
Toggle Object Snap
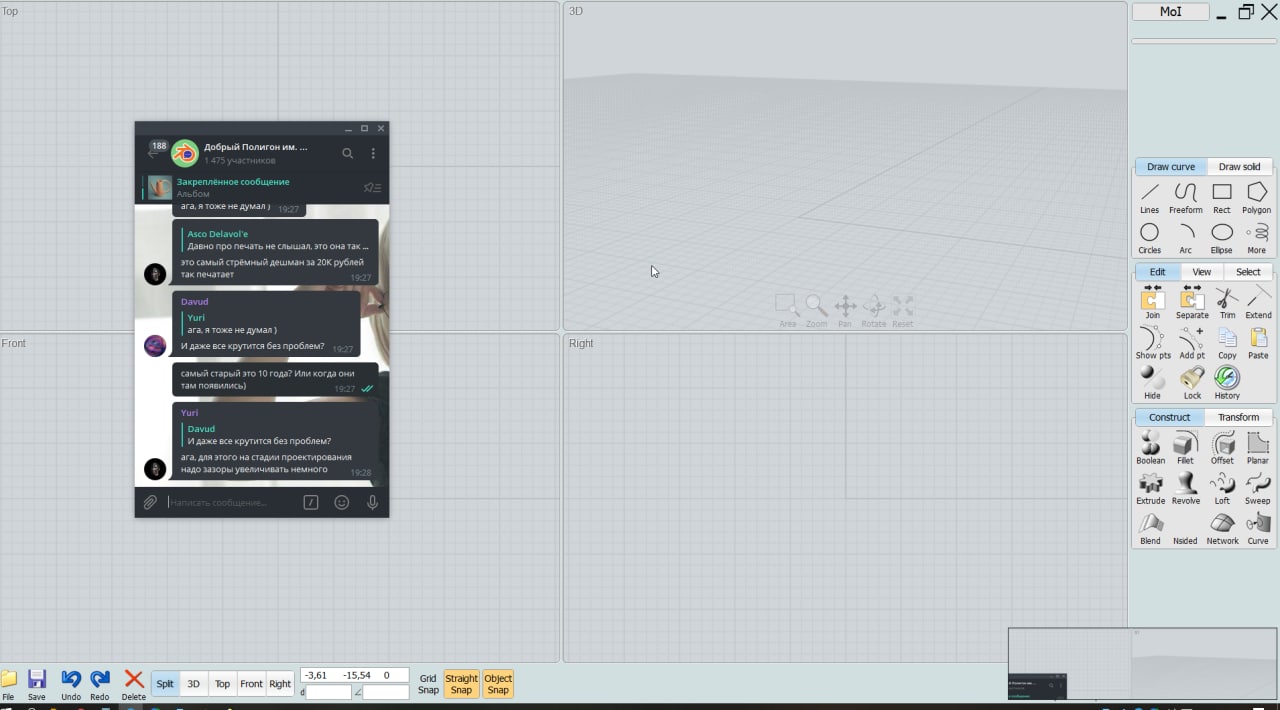pos(498,684)
